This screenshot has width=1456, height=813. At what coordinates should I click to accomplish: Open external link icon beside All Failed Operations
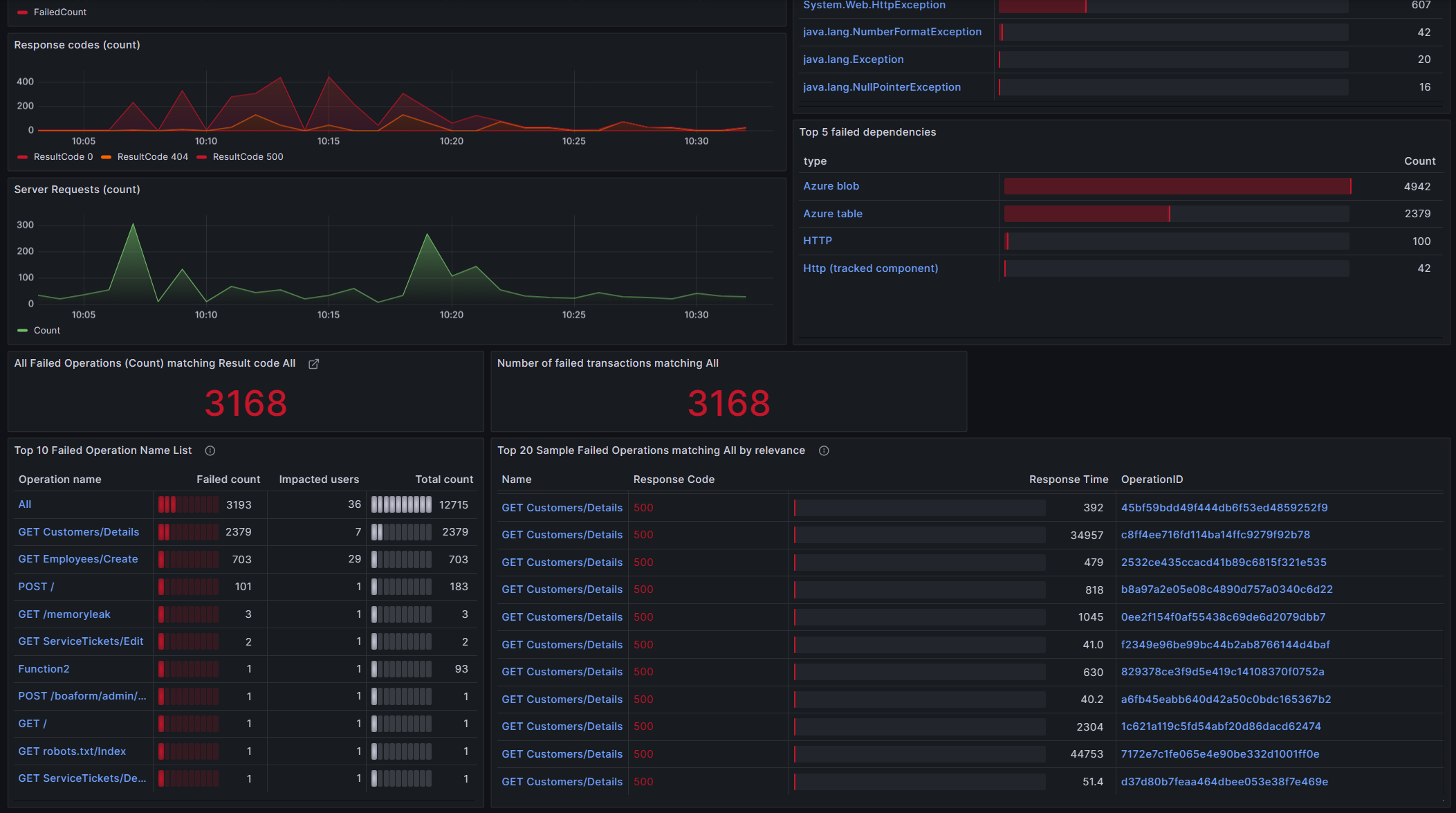(x=313, y=364)
